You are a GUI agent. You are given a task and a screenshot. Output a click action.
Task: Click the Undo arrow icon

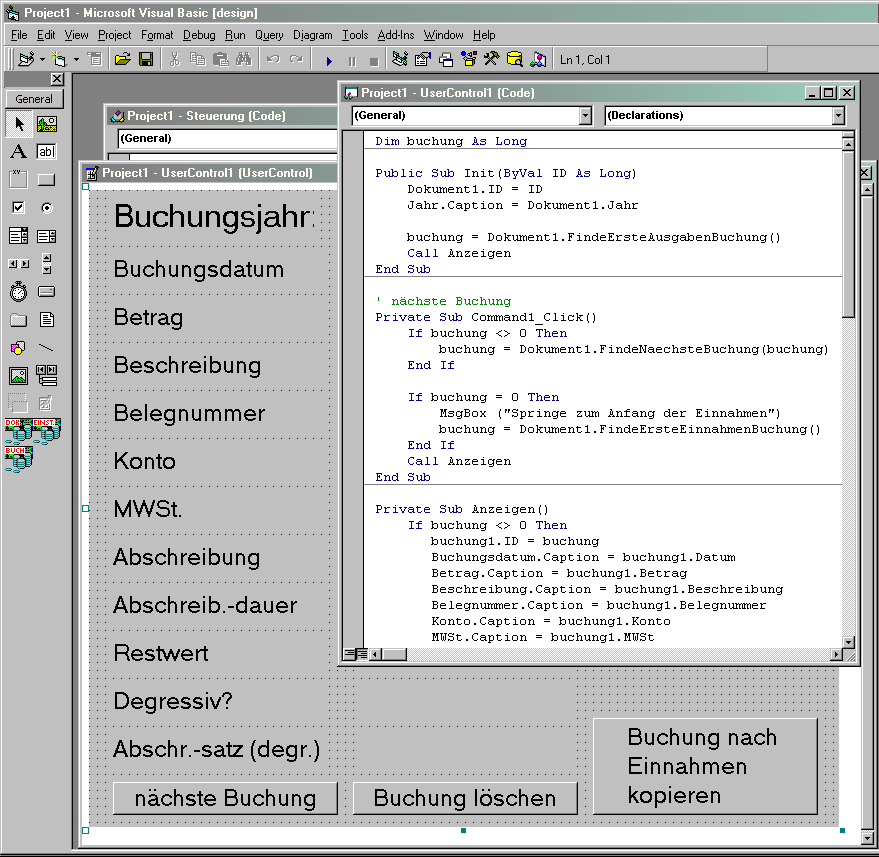pos(273,59)
